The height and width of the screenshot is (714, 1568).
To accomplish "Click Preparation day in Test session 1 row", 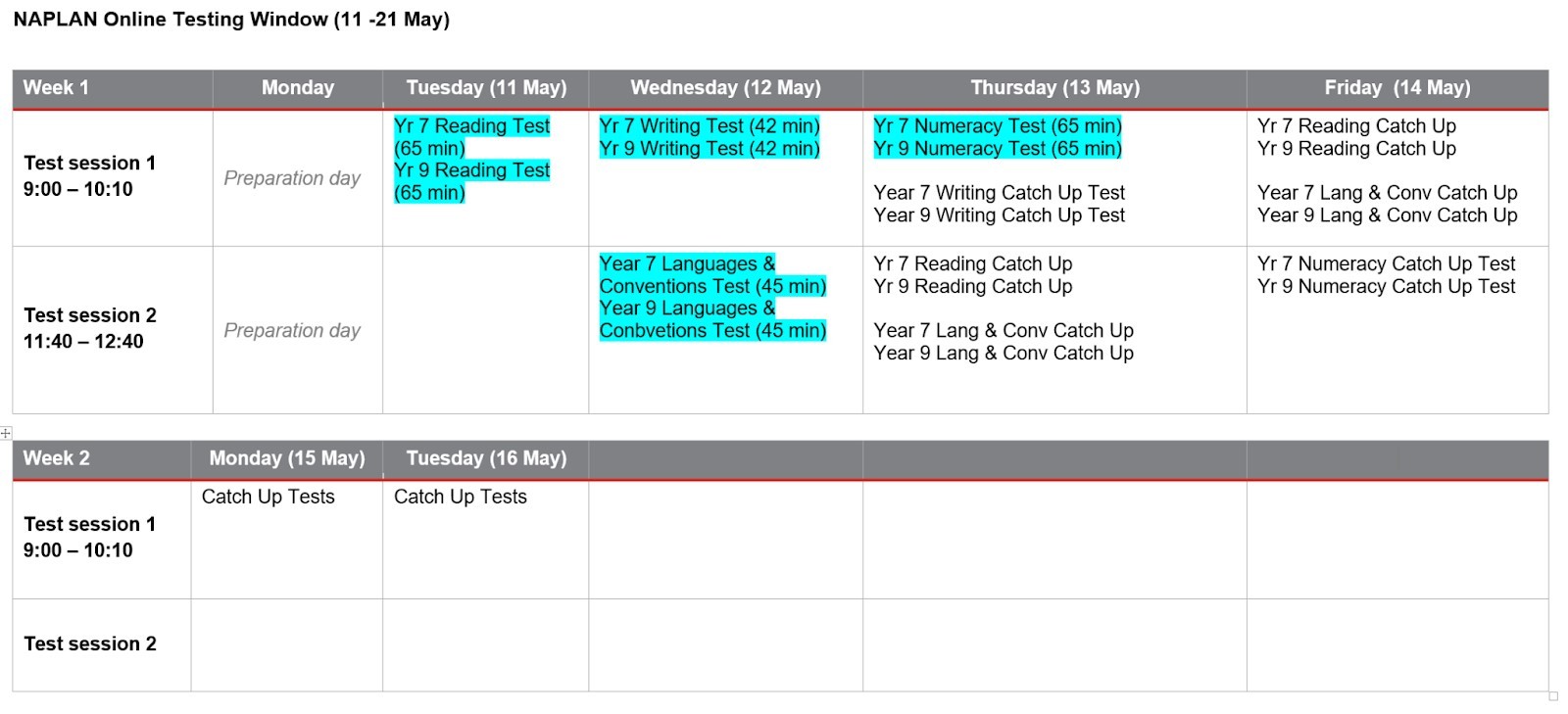I will pos(292,178).
